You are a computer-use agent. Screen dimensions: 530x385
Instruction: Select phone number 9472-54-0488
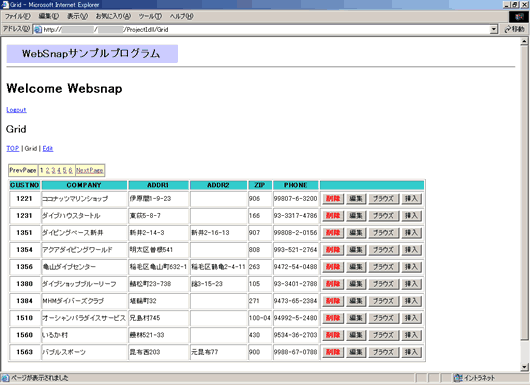tap(296, 267)
